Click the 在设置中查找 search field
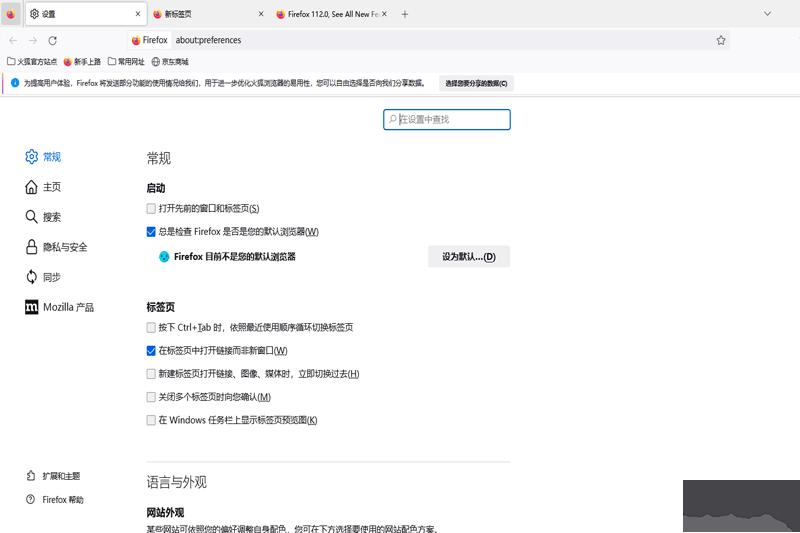Viewport: 800px width, 533px height. pos(447,119)
